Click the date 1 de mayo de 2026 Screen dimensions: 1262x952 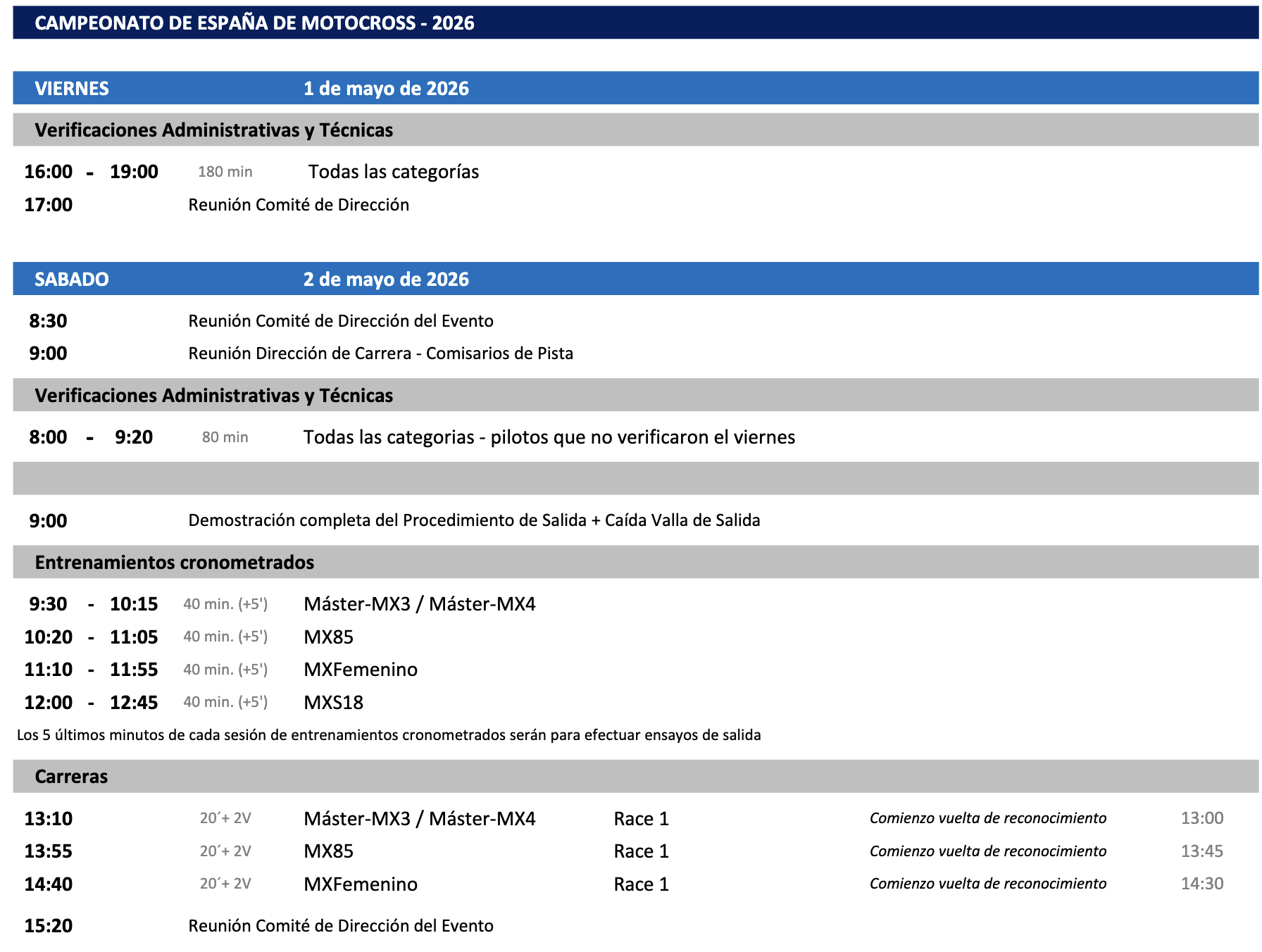pyautogui.click(x=386, y=89)
